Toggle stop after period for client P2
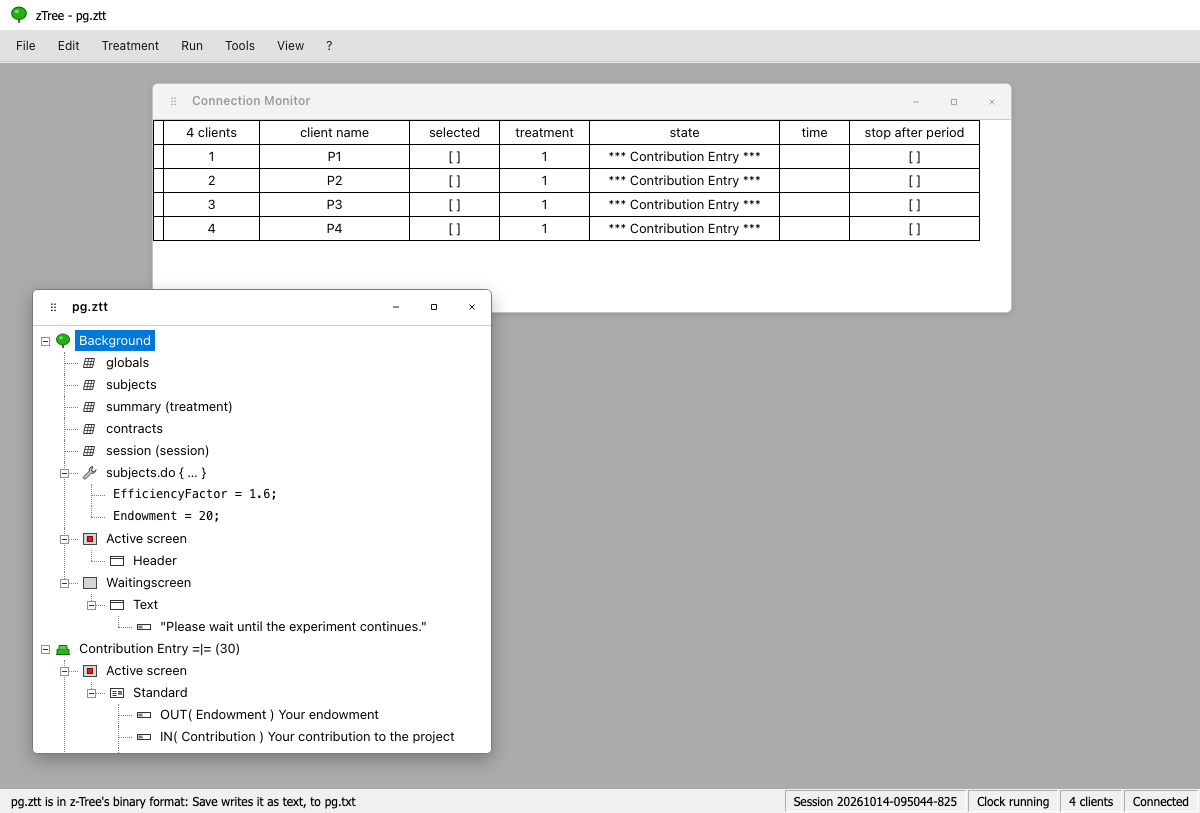This screenshot has width=1200, height=813. (914, 181)
